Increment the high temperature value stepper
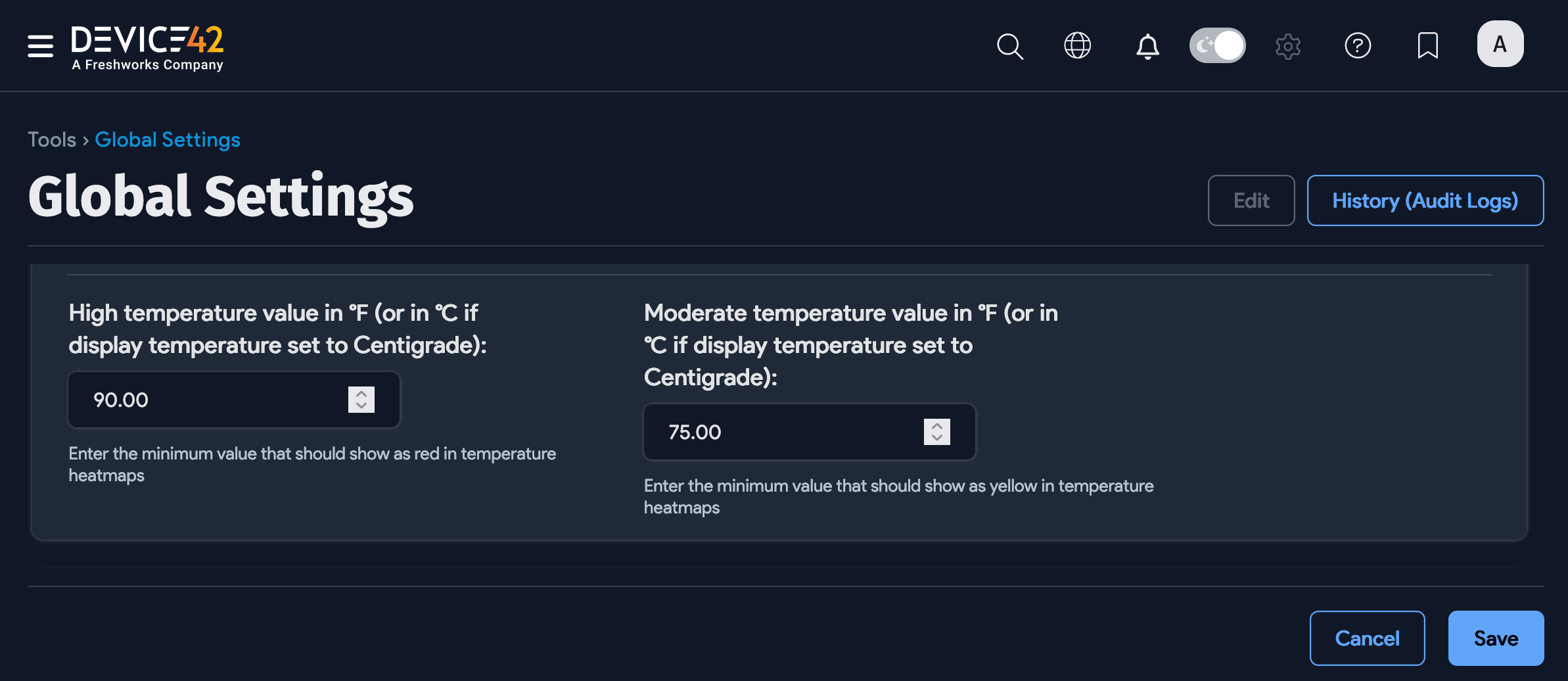Screen dimensions: 1568x681 tap(361, 394)
